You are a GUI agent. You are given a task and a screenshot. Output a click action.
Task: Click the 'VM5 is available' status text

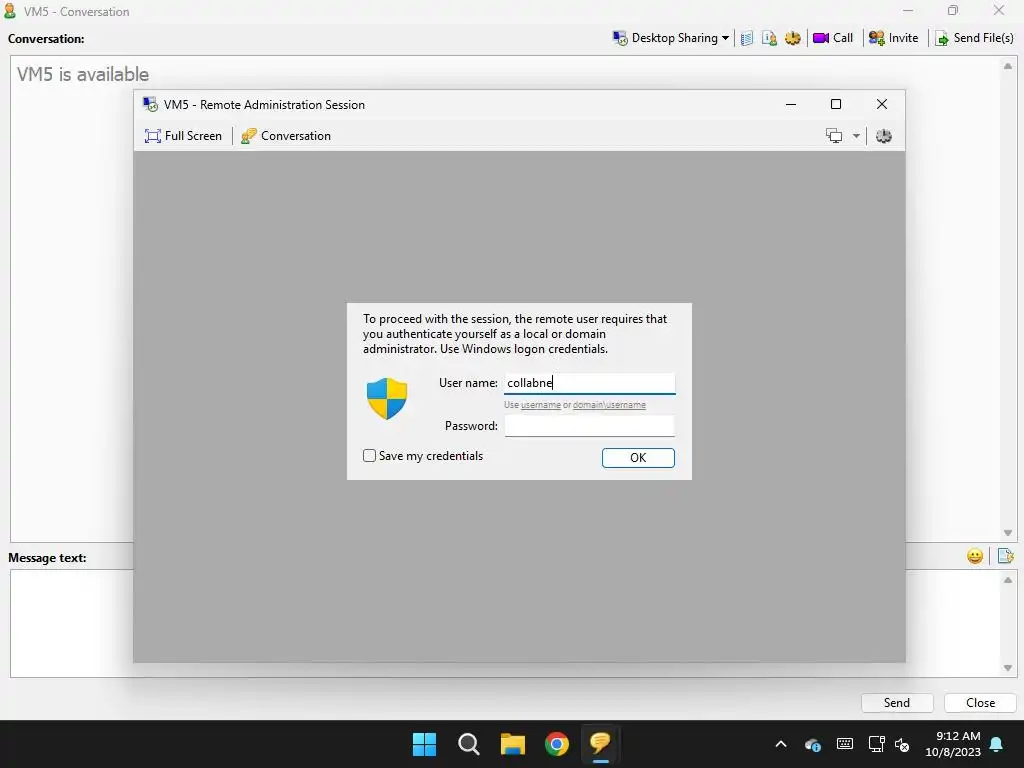83,74
